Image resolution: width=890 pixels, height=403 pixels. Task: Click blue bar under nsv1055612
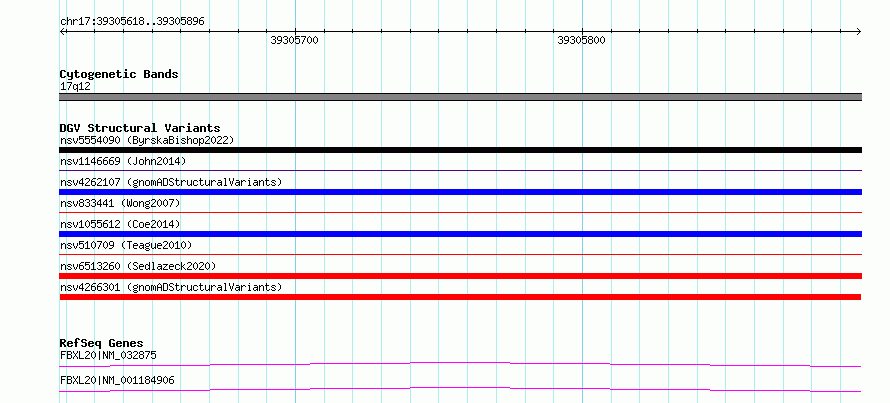pyautogui.click(x=460, y=234)
